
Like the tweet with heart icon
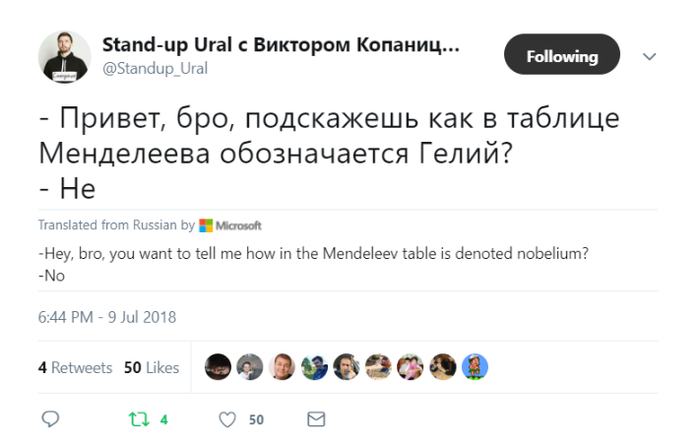tap(227, 419)
